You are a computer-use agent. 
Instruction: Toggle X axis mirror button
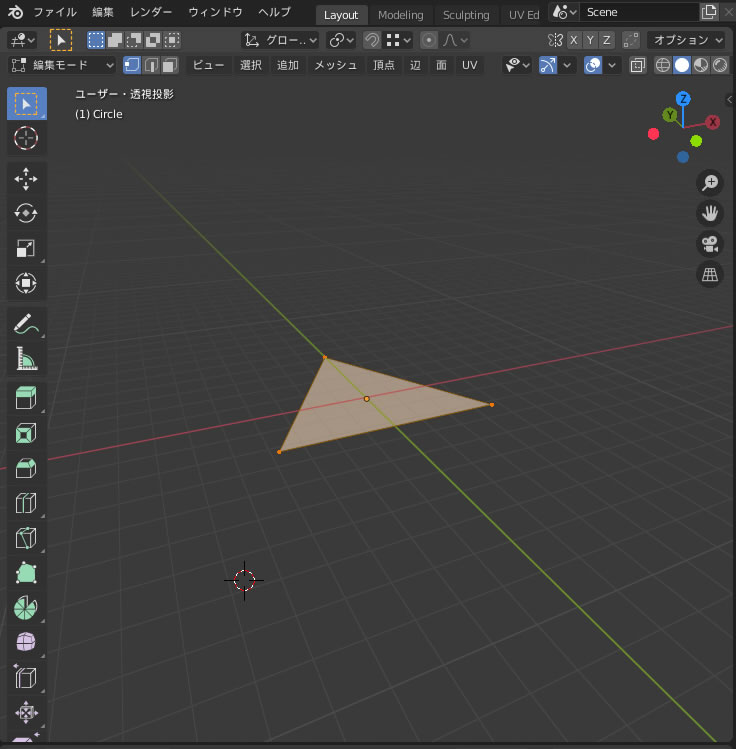pos(573,40)
